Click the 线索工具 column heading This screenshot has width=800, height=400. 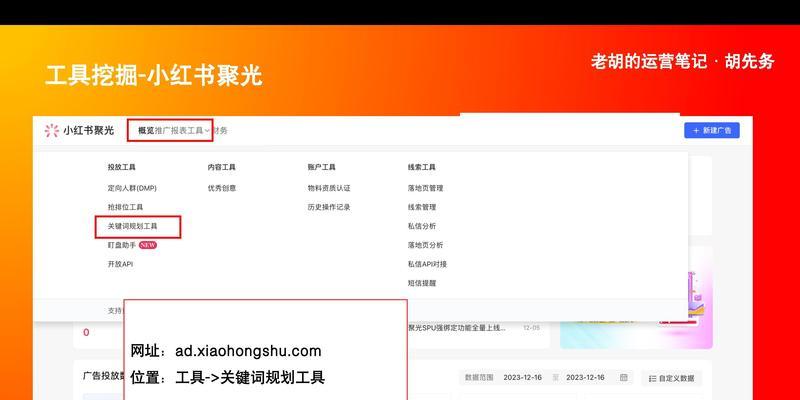pyautogui.click(x=421, y=167)
